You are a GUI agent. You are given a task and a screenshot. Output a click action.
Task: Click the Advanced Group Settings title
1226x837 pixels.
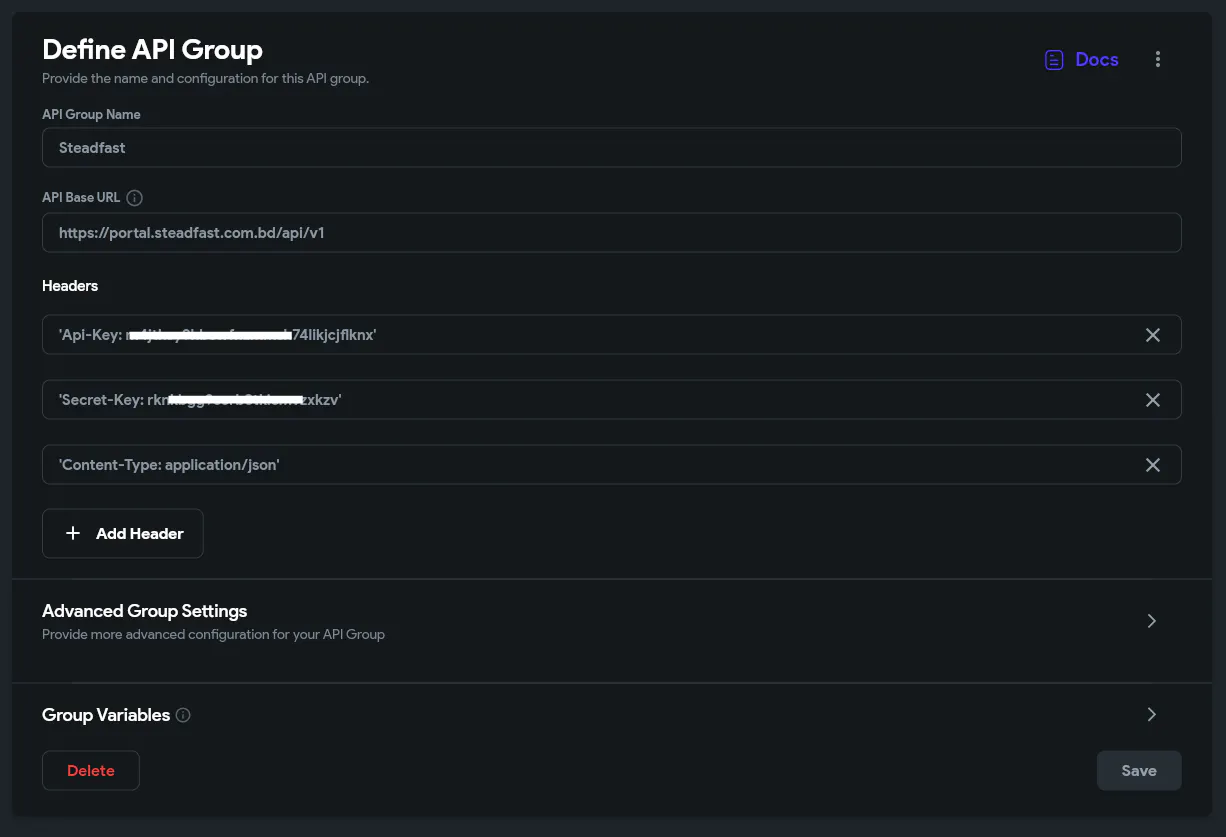[144, 611]
